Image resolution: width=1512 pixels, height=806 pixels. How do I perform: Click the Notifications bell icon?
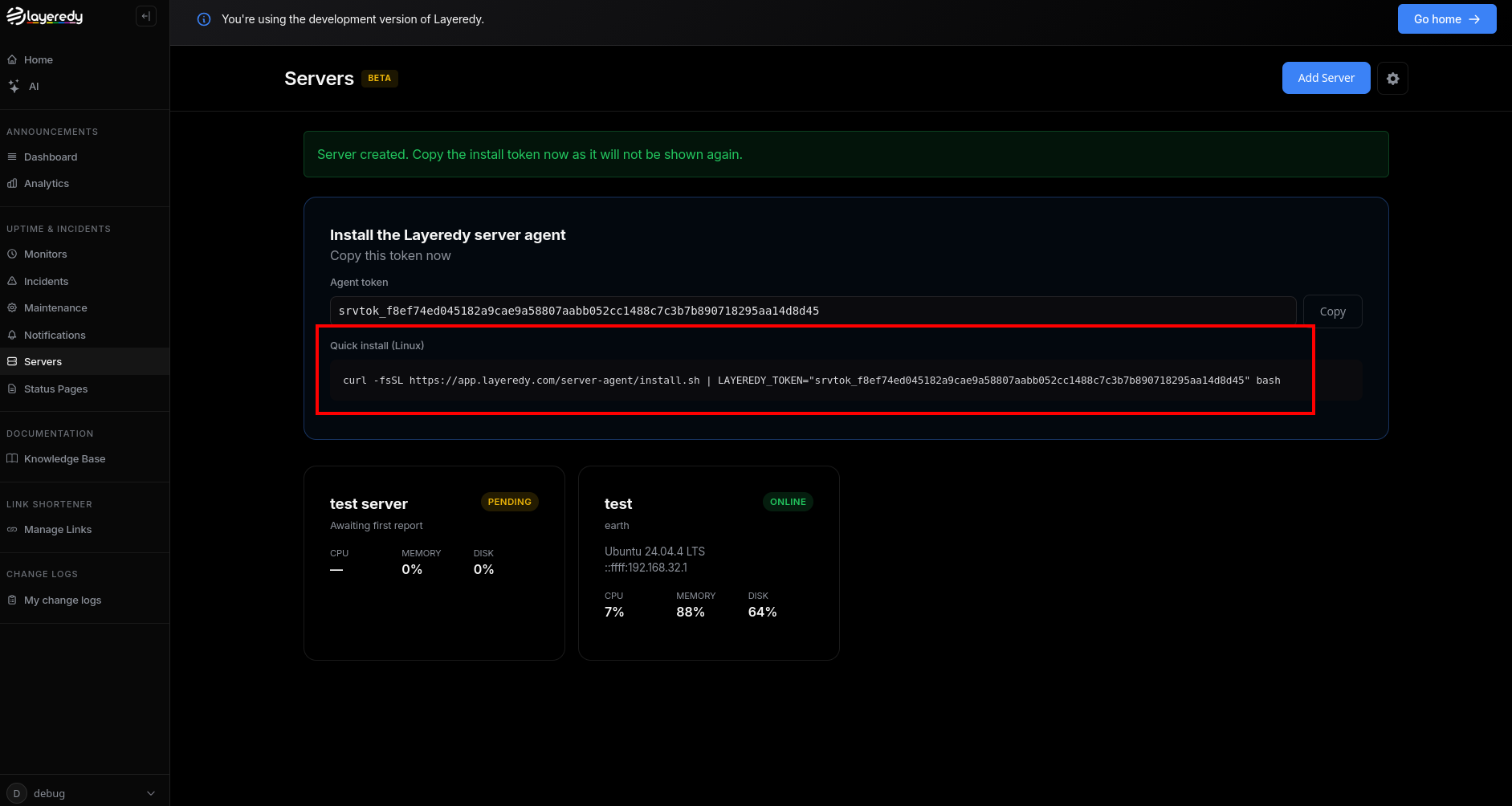tap(12, 335)
